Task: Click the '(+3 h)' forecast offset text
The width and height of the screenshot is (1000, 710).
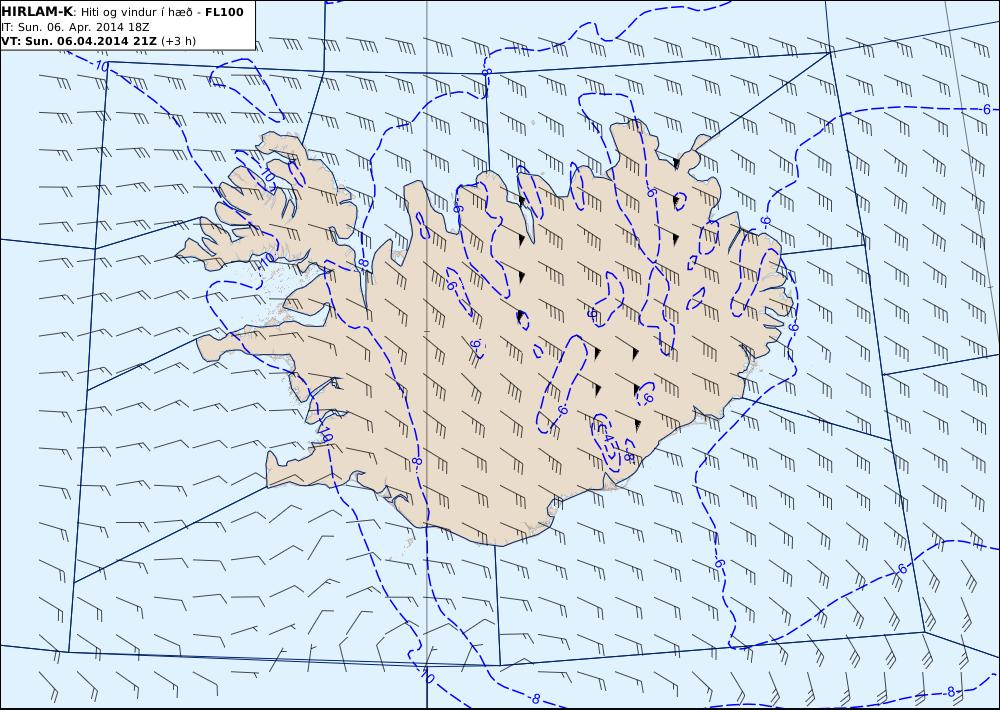Action: tap(179, 41)
